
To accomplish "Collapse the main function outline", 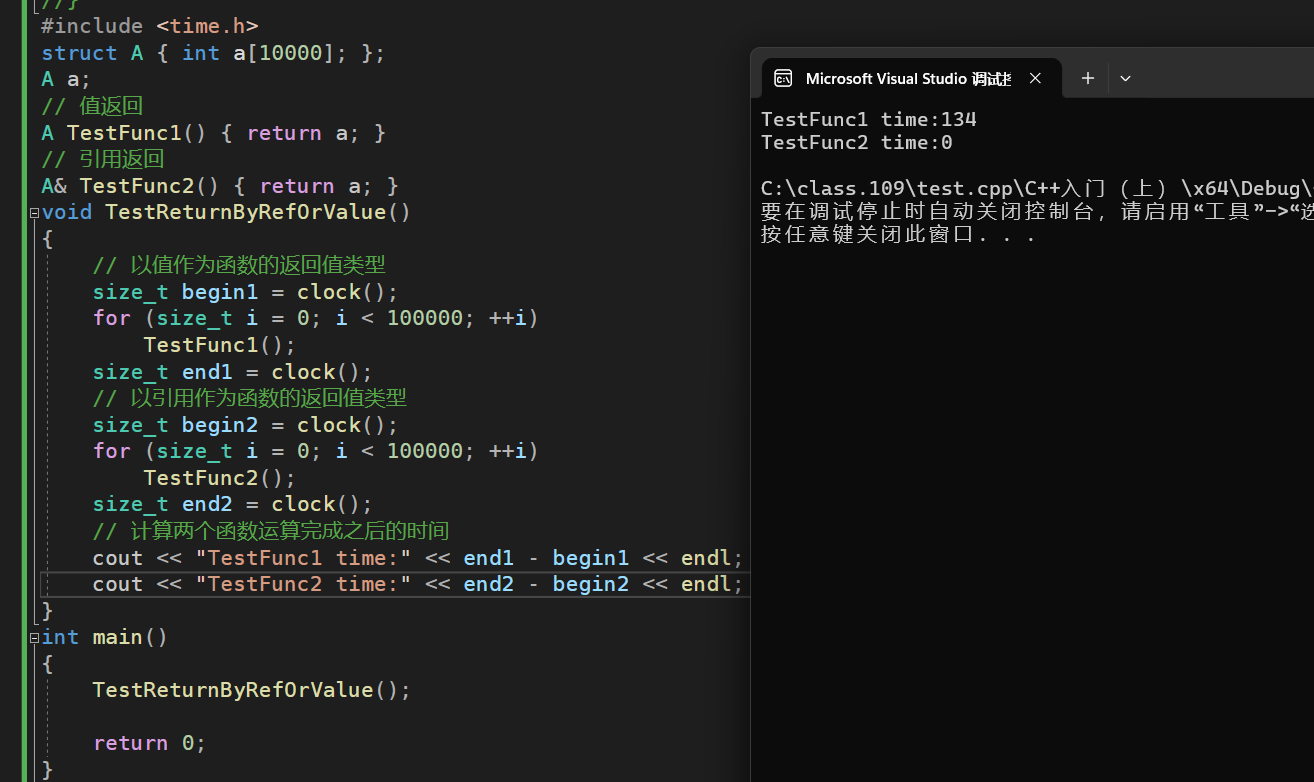I will tap(35, 637).
